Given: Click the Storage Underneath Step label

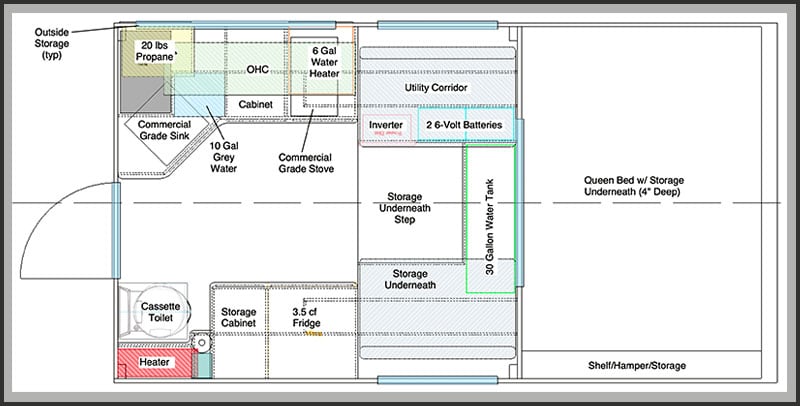Looking at the screenshot, I should pyautogui.click(x=405, y=208).
